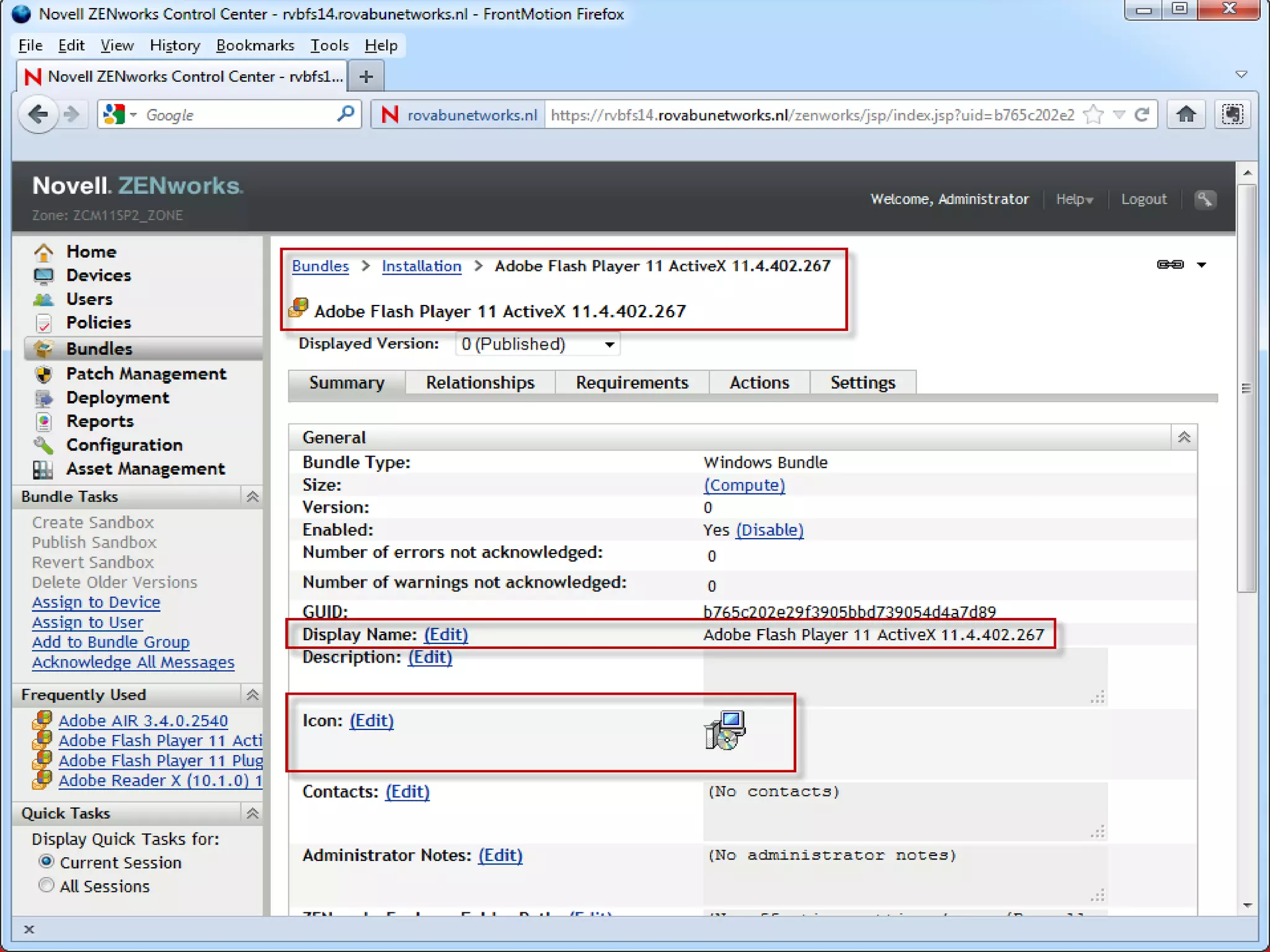This screenshot has height=952, width=1270.
Task: Open the File menu
Action: click(x=30, y=45)
